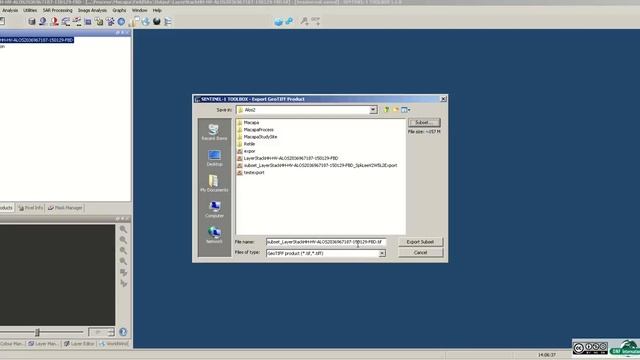Click third magnifier icon in navigation panel
Image resolution: width=640 pixels, height=360 pixels.
(x=123, y=251)
